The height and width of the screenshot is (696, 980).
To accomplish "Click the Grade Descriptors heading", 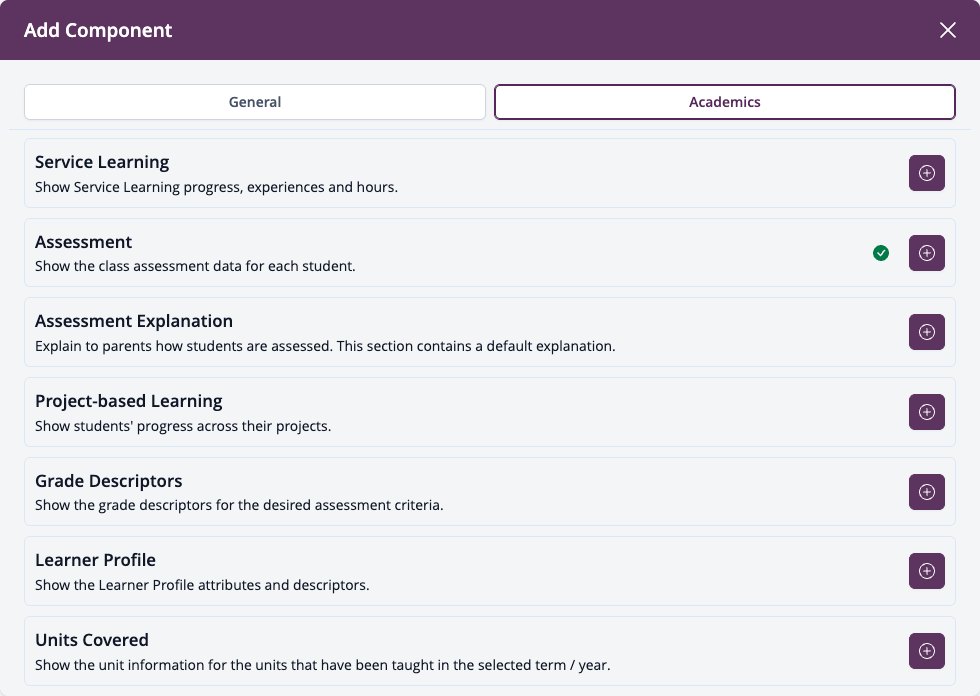I will (109, 481).
